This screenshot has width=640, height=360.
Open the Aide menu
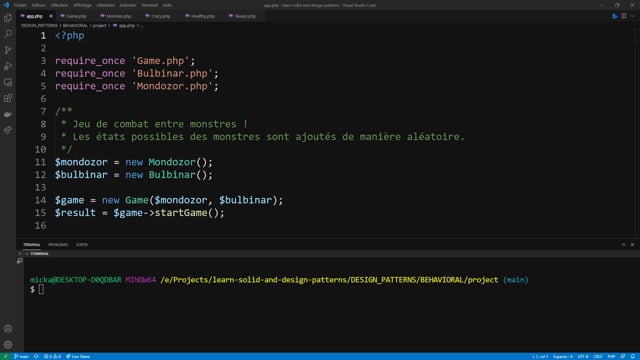167,5
